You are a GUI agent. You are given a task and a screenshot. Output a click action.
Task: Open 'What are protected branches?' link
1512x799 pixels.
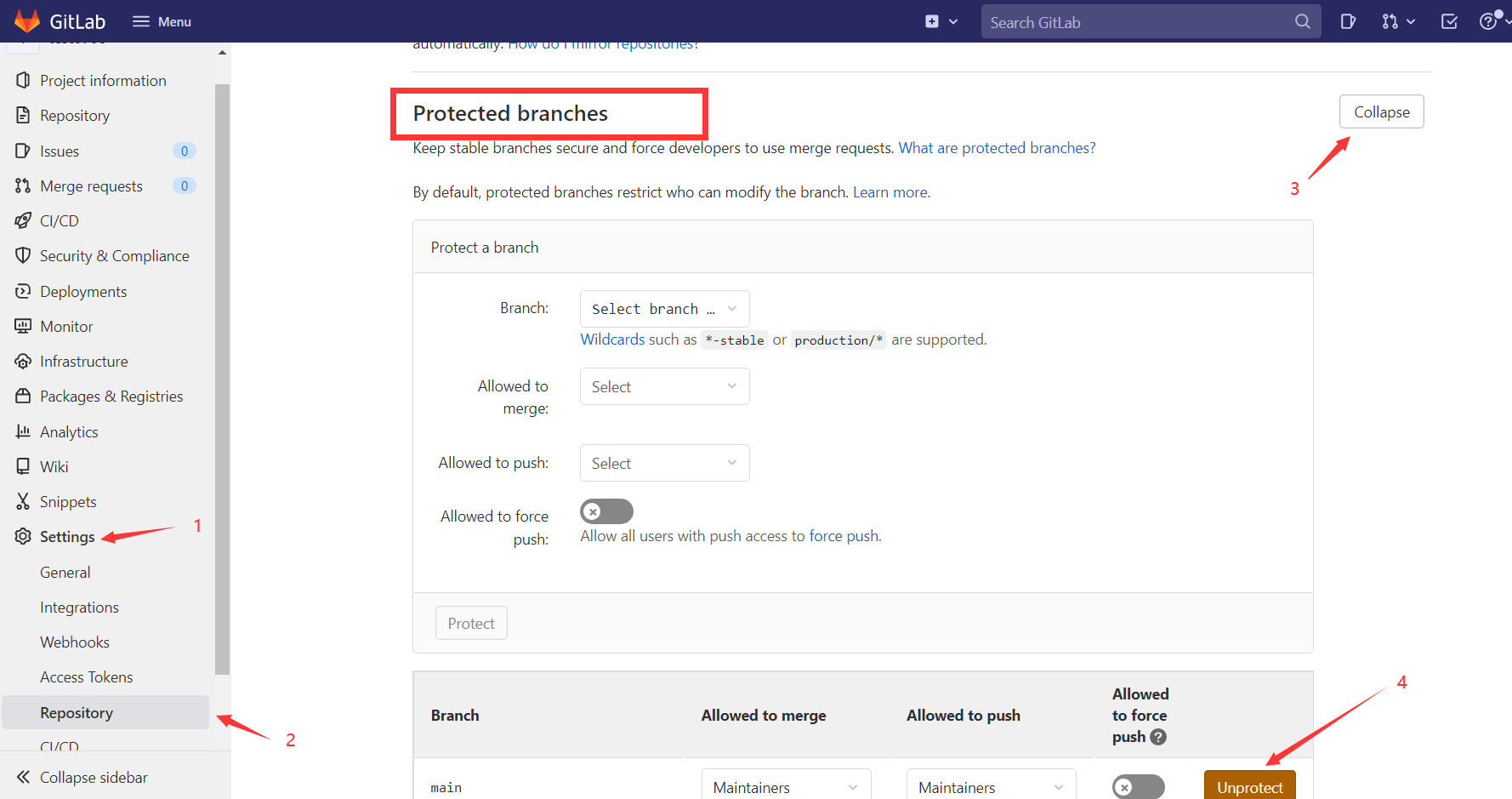pos(997,148)
